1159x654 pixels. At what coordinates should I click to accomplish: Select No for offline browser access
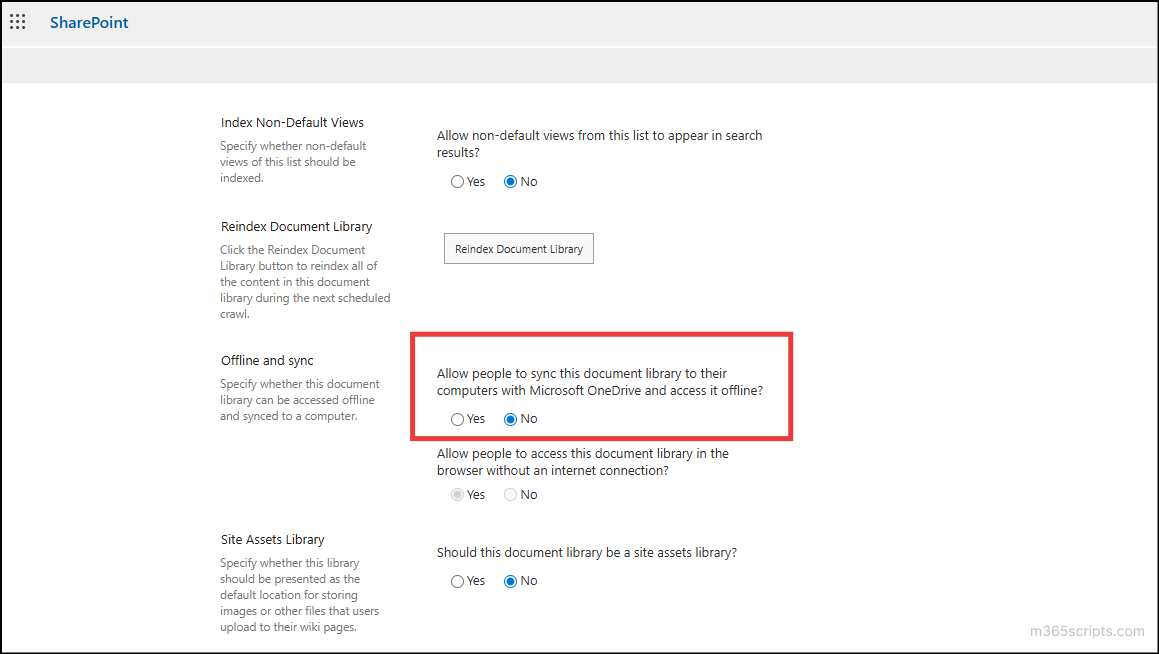(x=509, y=494)
